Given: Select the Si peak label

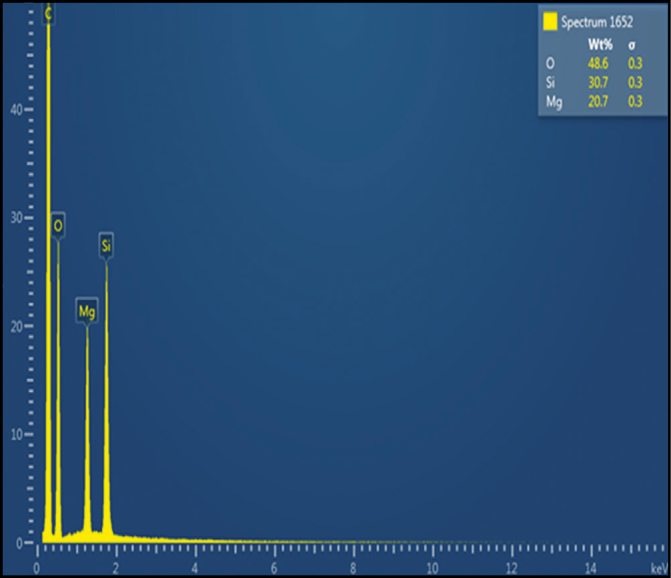Looking at the screenshot, I should 106,246.
